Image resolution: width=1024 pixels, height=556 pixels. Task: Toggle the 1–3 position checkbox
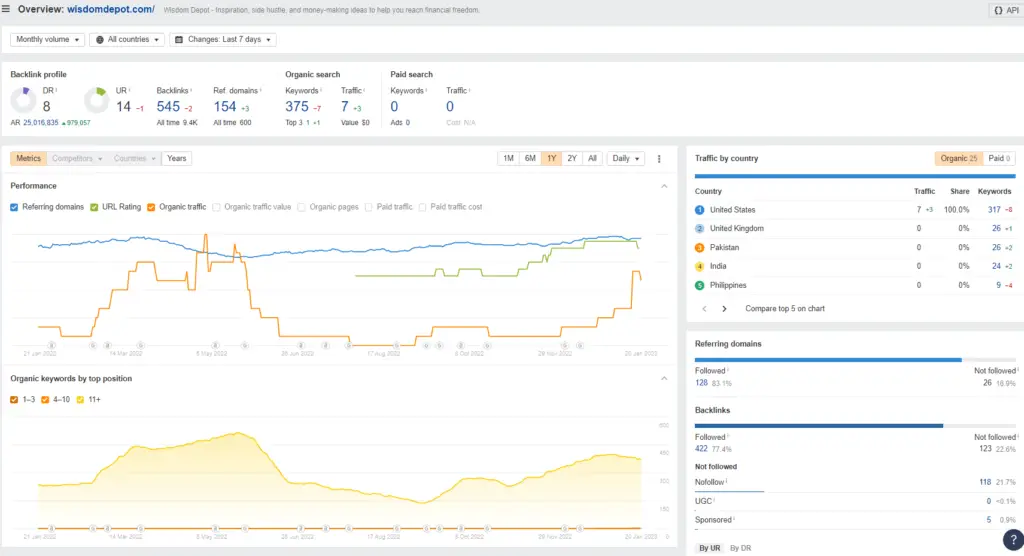[14, 400]
